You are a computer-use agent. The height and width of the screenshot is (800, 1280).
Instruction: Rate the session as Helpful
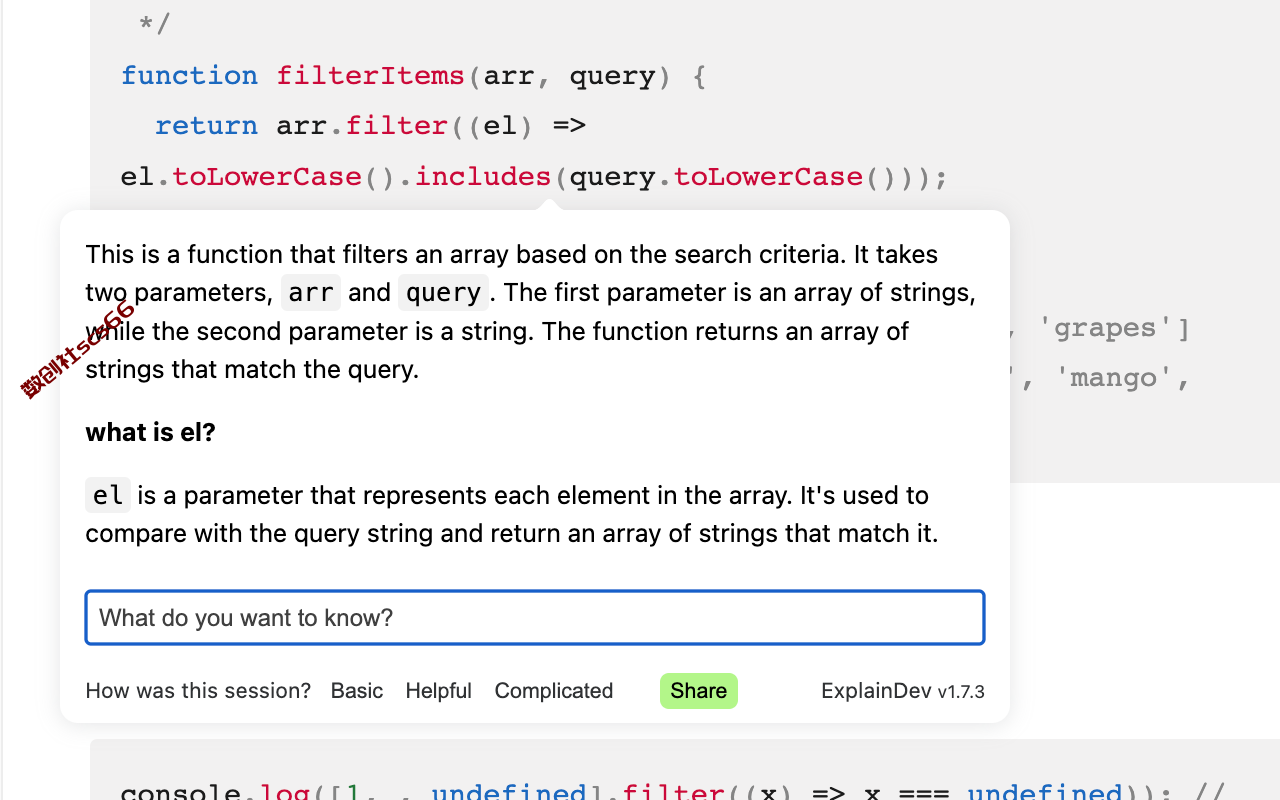[438, 691]
